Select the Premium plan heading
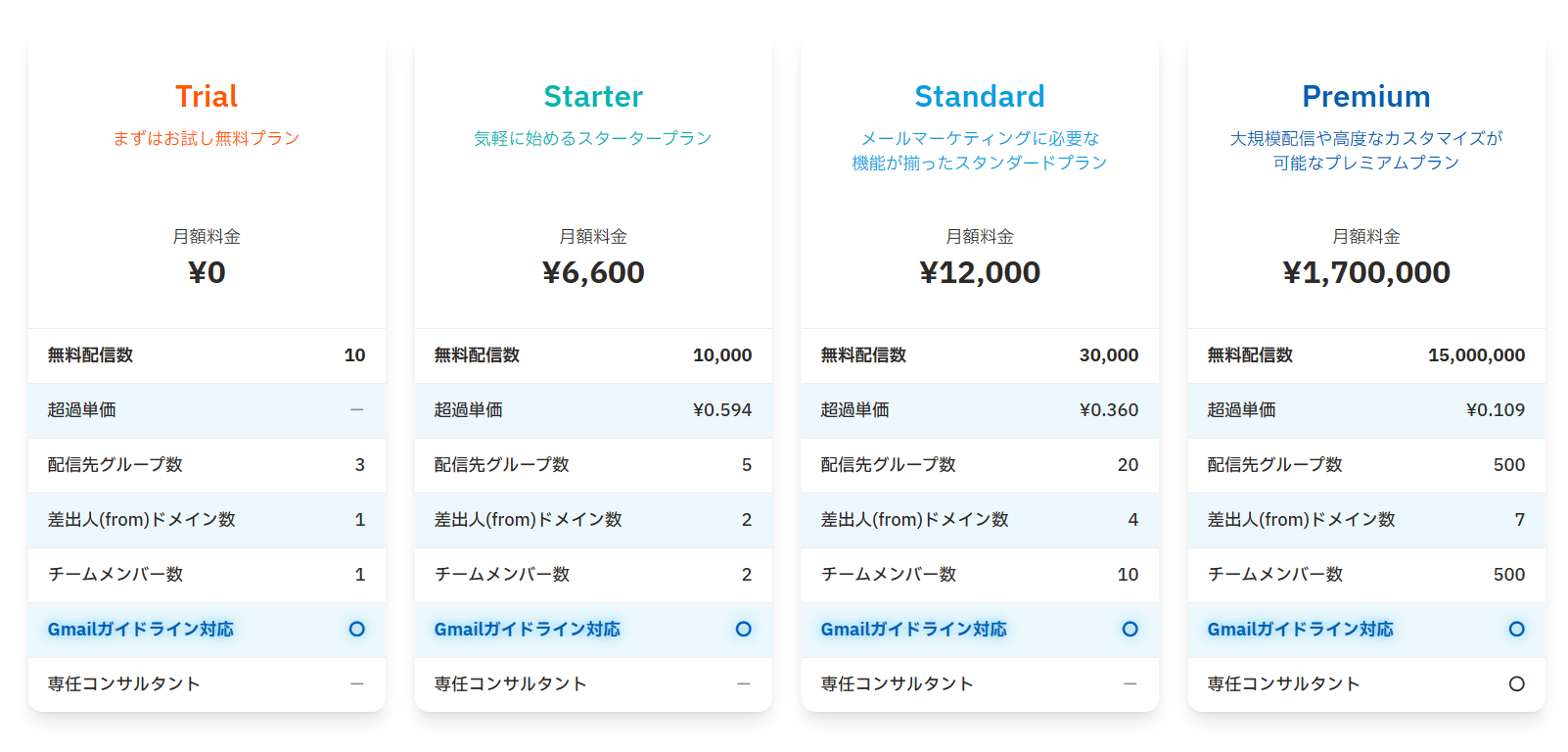The width and height of the screenshot is (1568, 752). coord(1366,97)
